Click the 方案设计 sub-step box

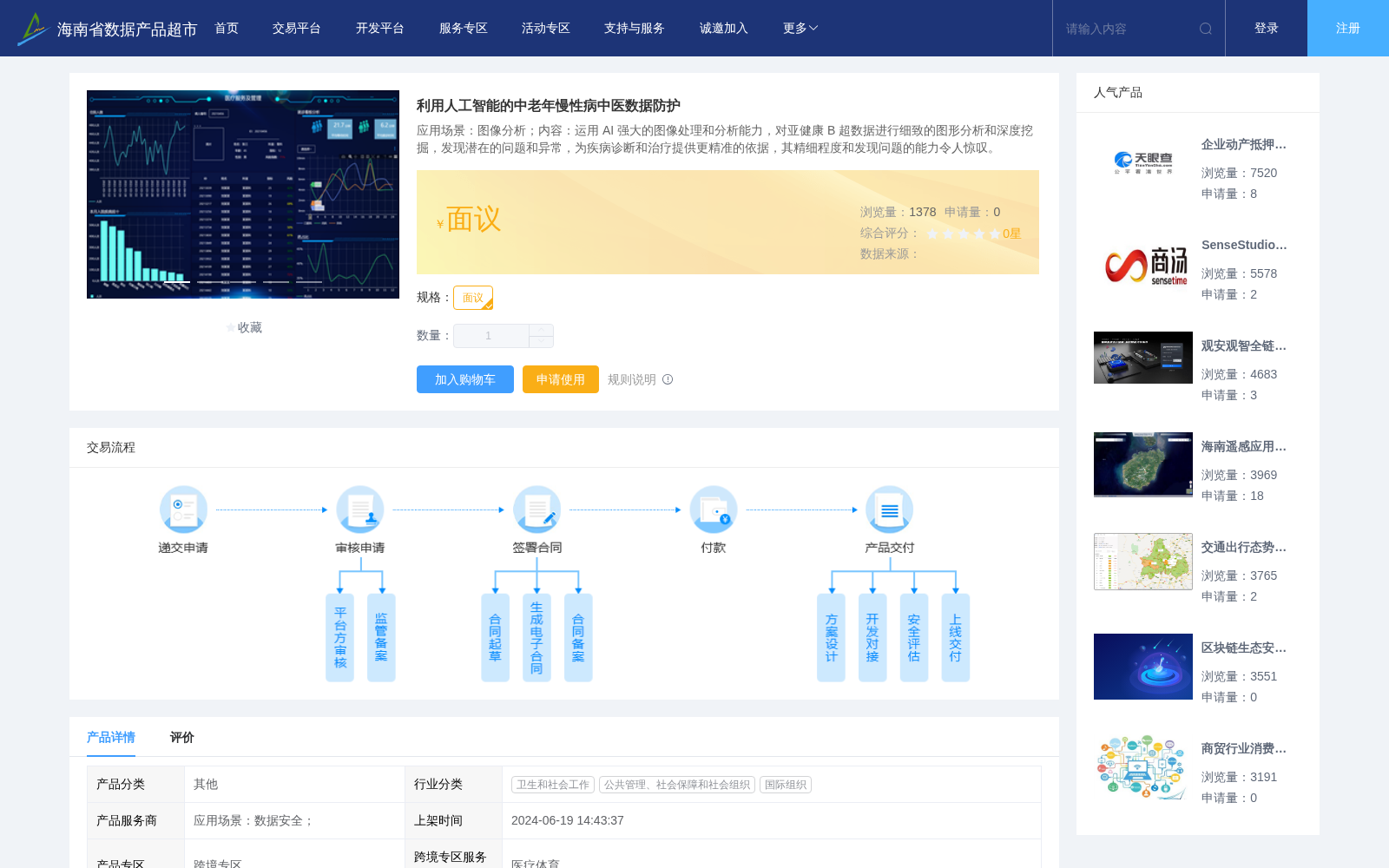(831, 638)
